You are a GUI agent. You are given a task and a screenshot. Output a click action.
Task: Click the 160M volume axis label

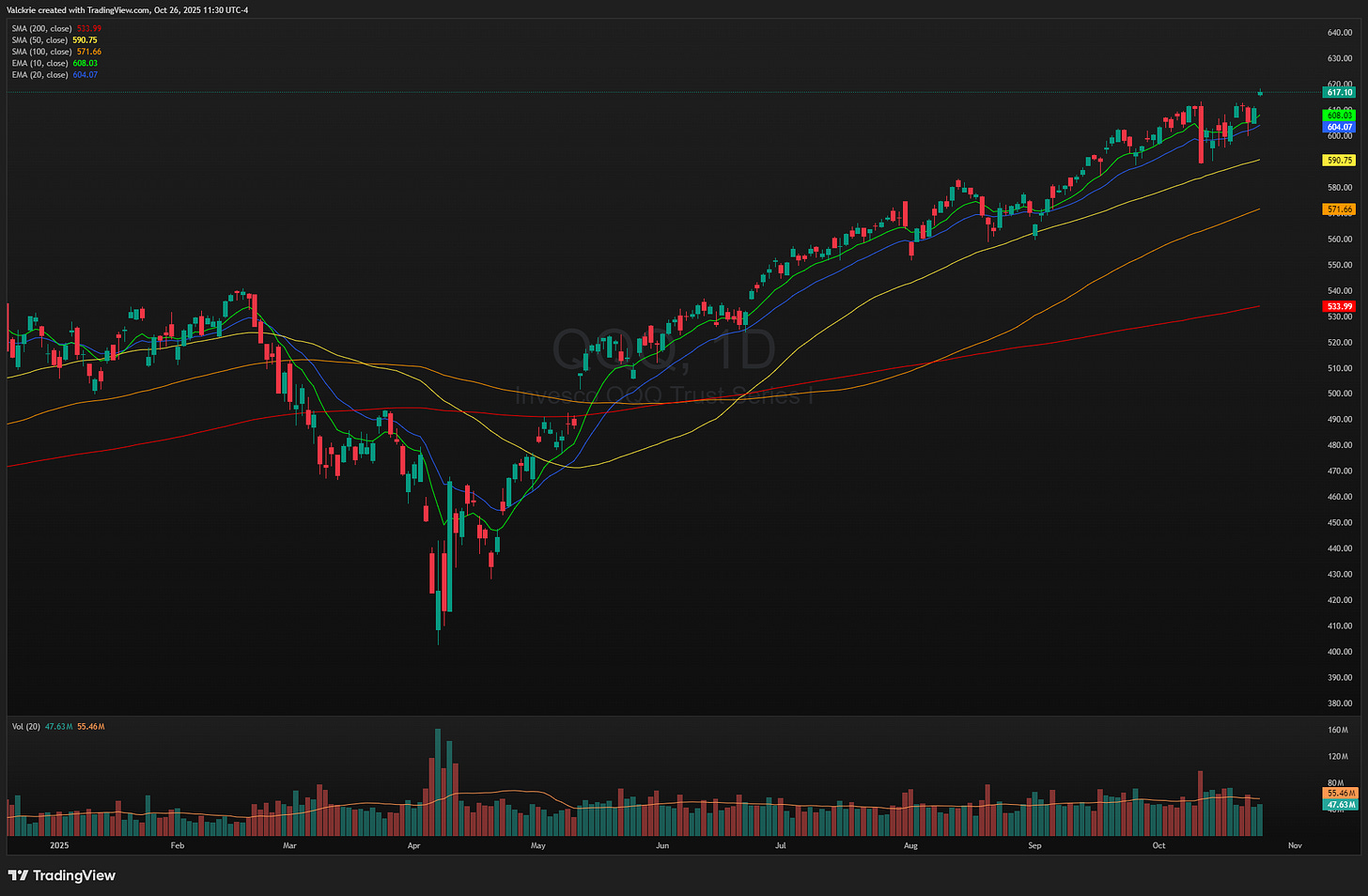click(1338, 730)
